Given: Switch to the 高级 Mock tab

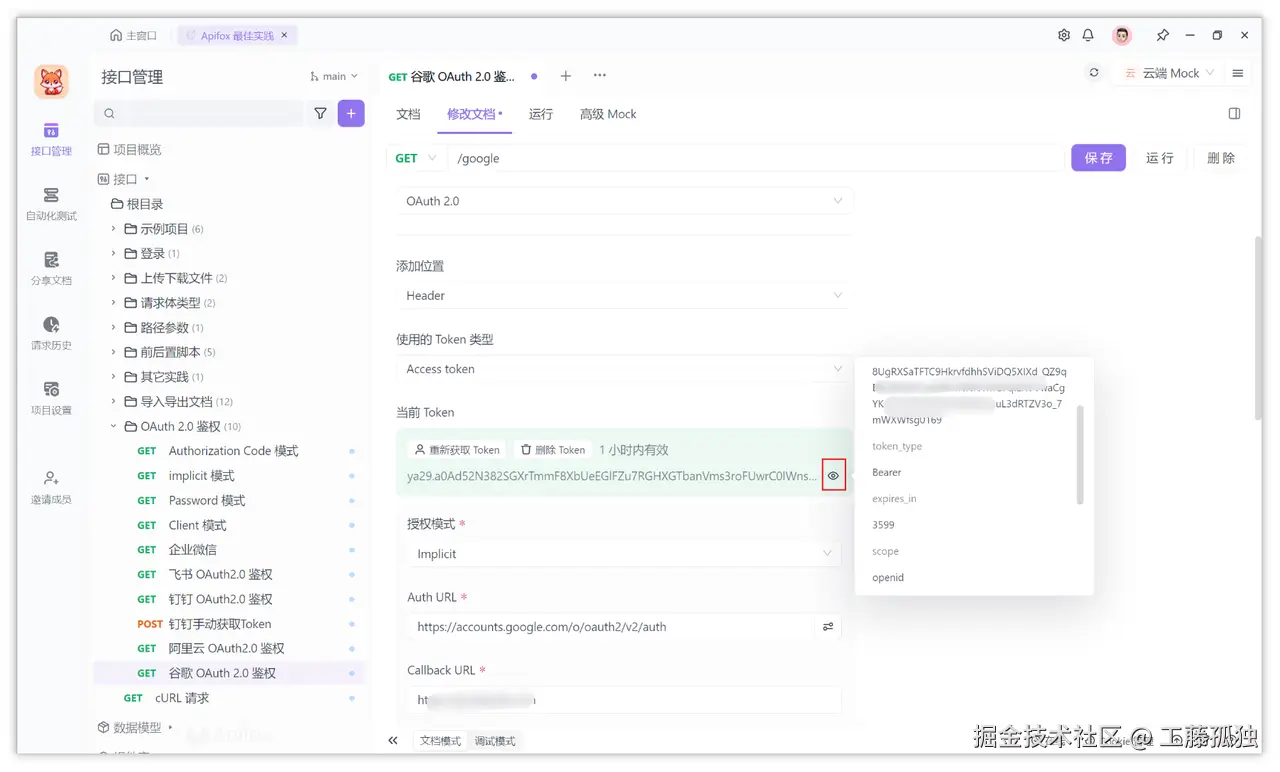Looking at the screenshot, I should [x=607, y=114].
